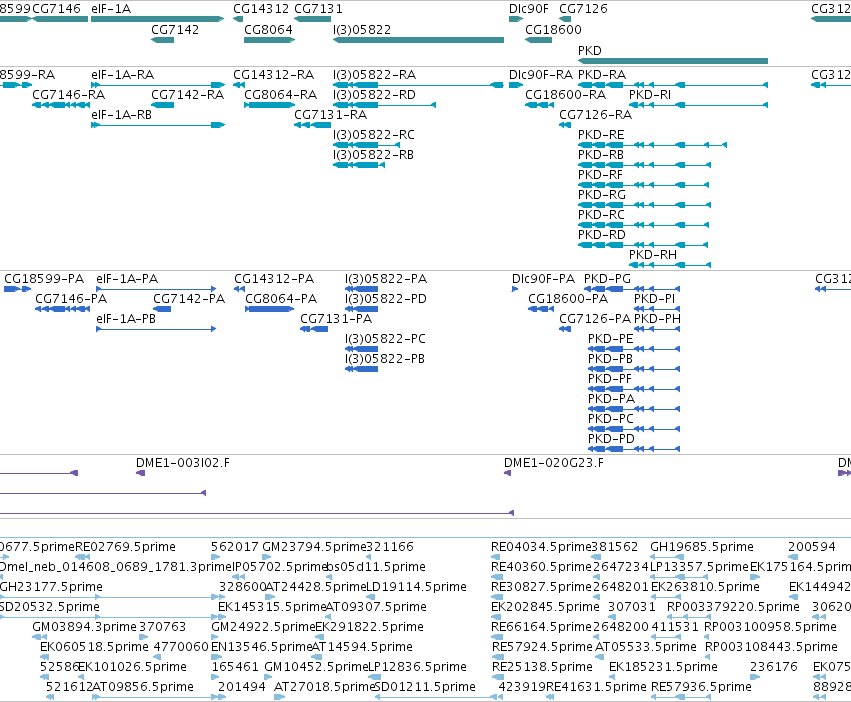
Task: Open protein CG7142-PA
Action: pyautogui.click(x=189, y=299)
